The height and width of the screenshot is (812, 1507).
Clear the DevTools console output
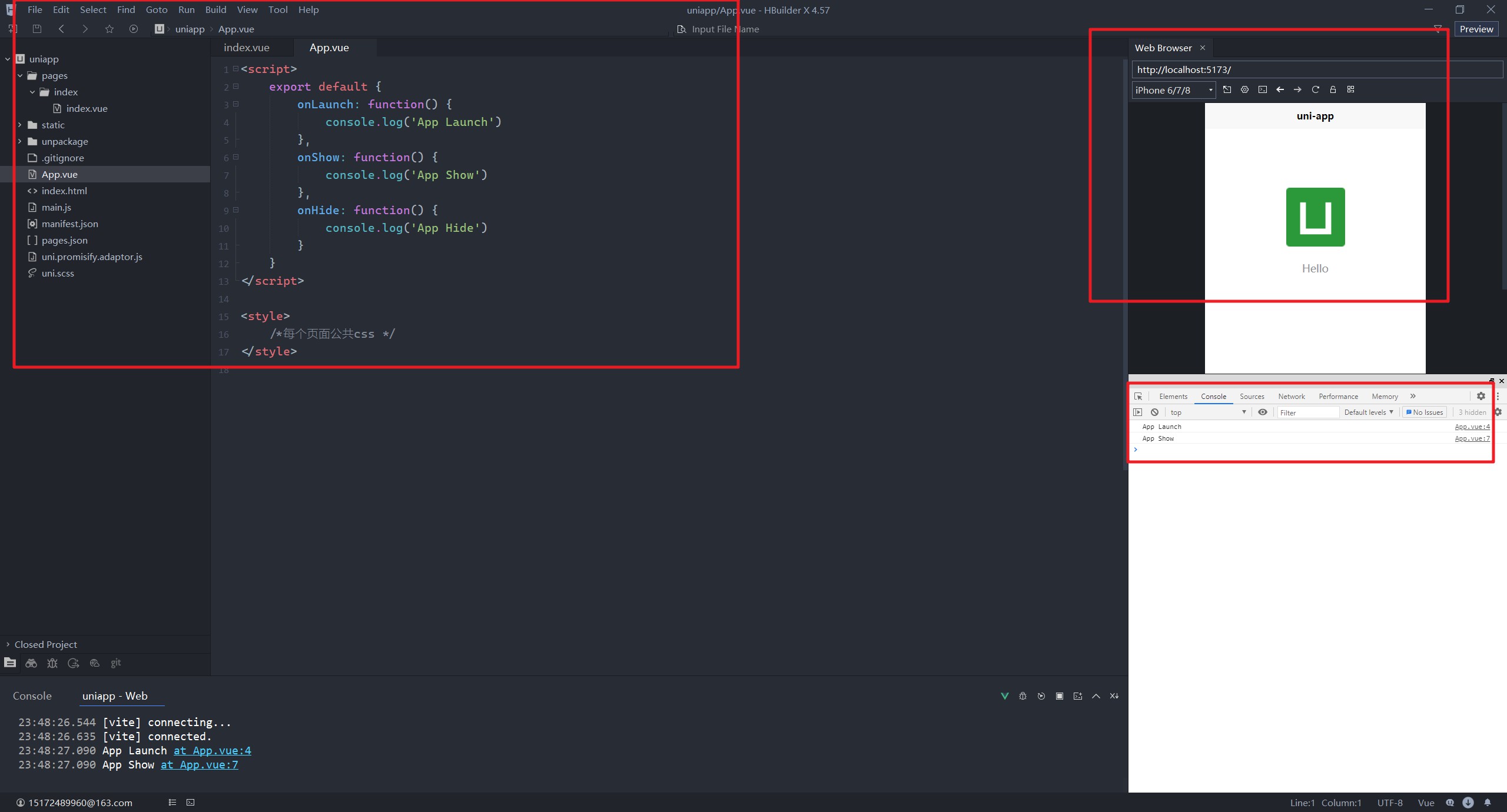click(x=1154, y=412)
